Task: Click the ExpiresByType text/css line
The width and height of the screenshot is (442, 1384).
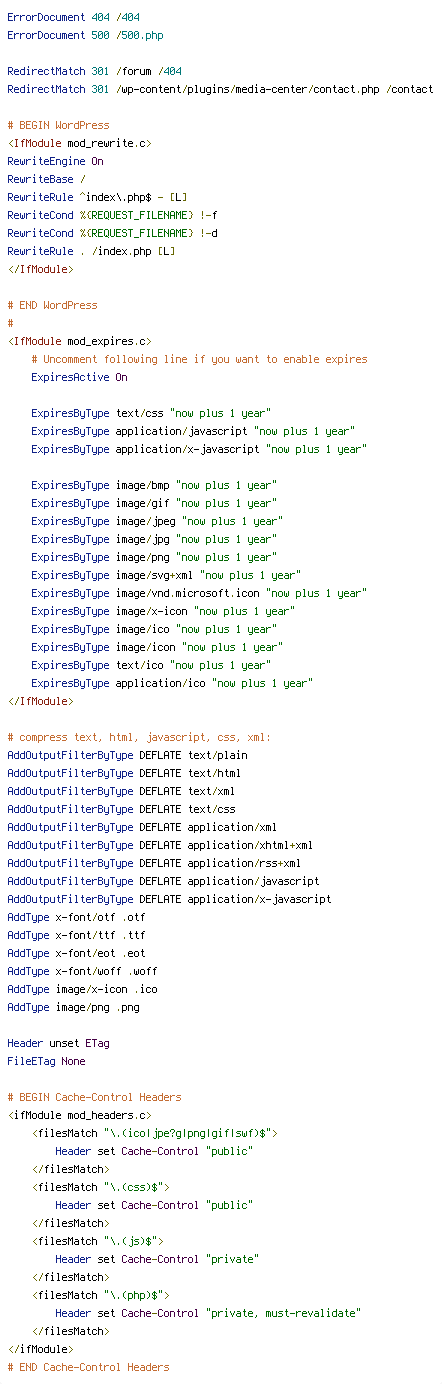Action: tap(151, 413)
